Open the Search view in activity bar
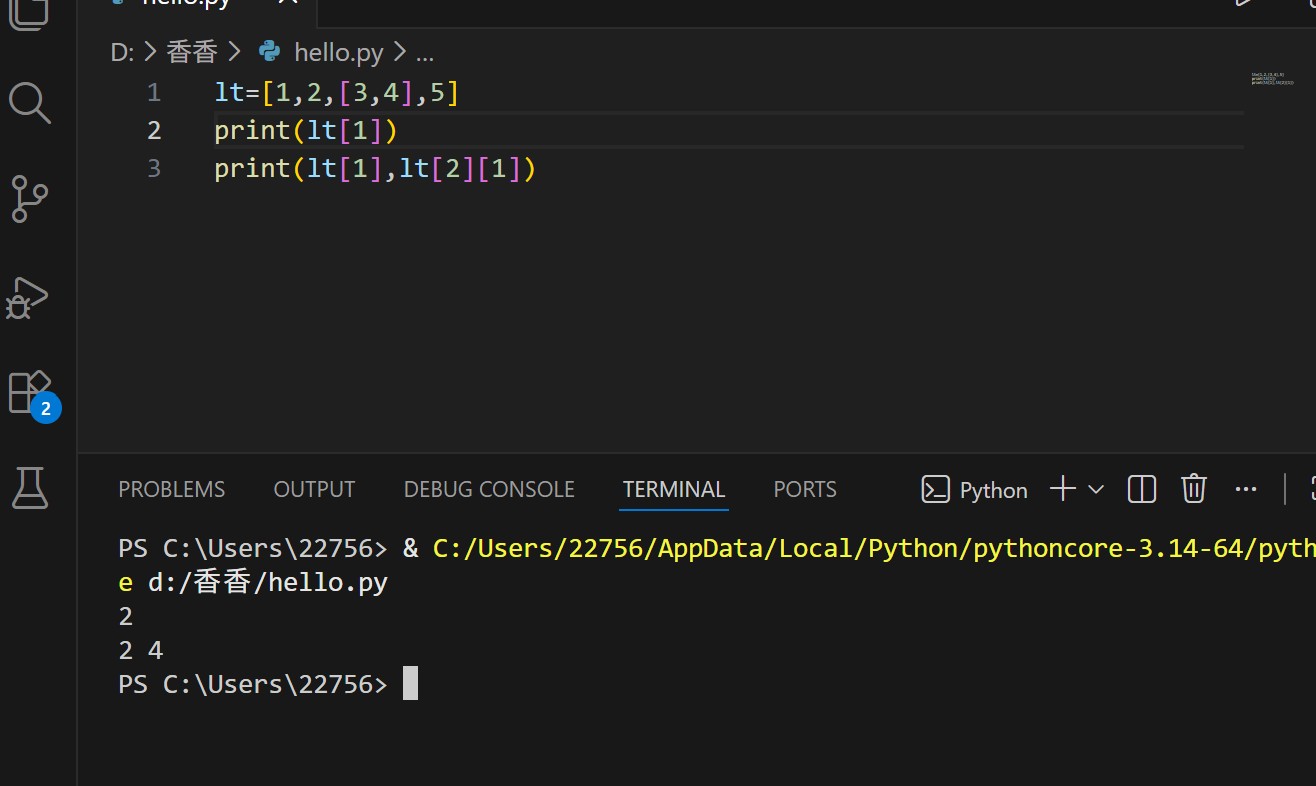Viewport: 1316px width, 786px height. click(29, 102)
